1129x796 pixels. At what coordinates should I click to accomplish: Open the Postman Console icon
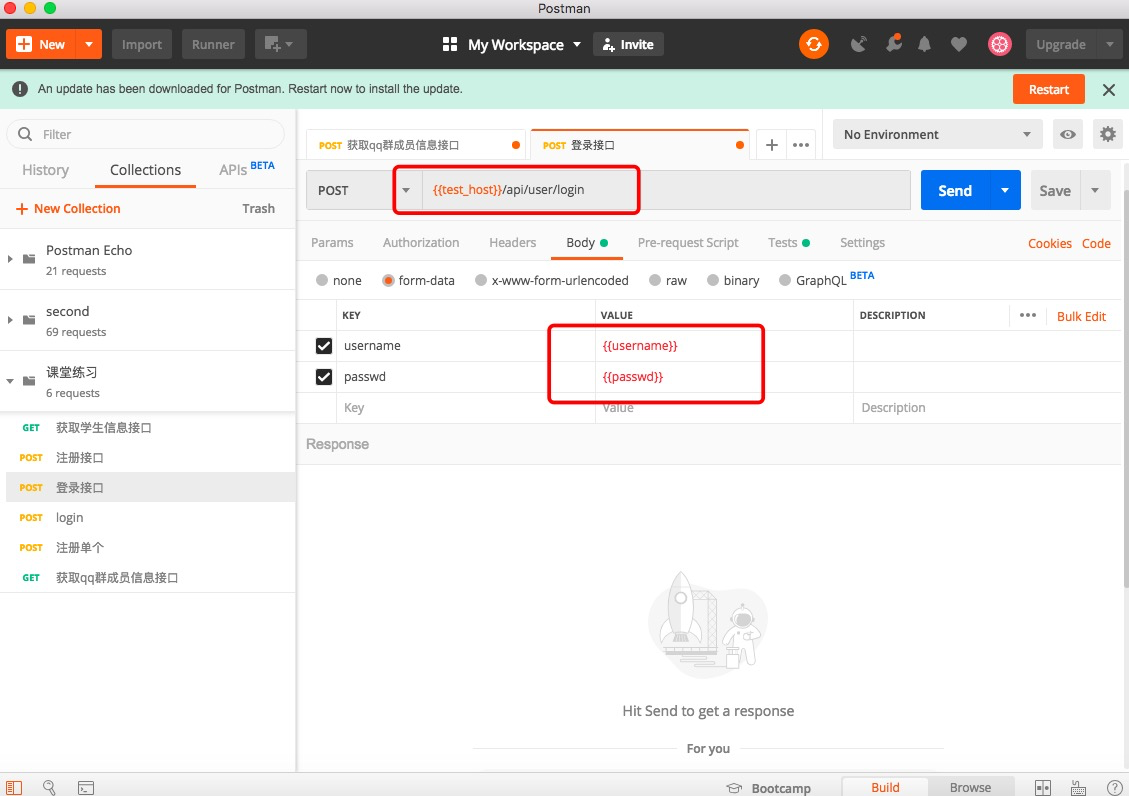click(x=85, y=787)
